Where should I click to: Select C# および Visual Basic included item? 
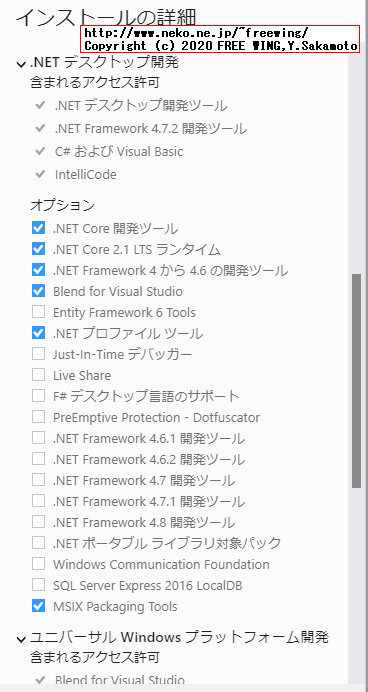[119, 152]
